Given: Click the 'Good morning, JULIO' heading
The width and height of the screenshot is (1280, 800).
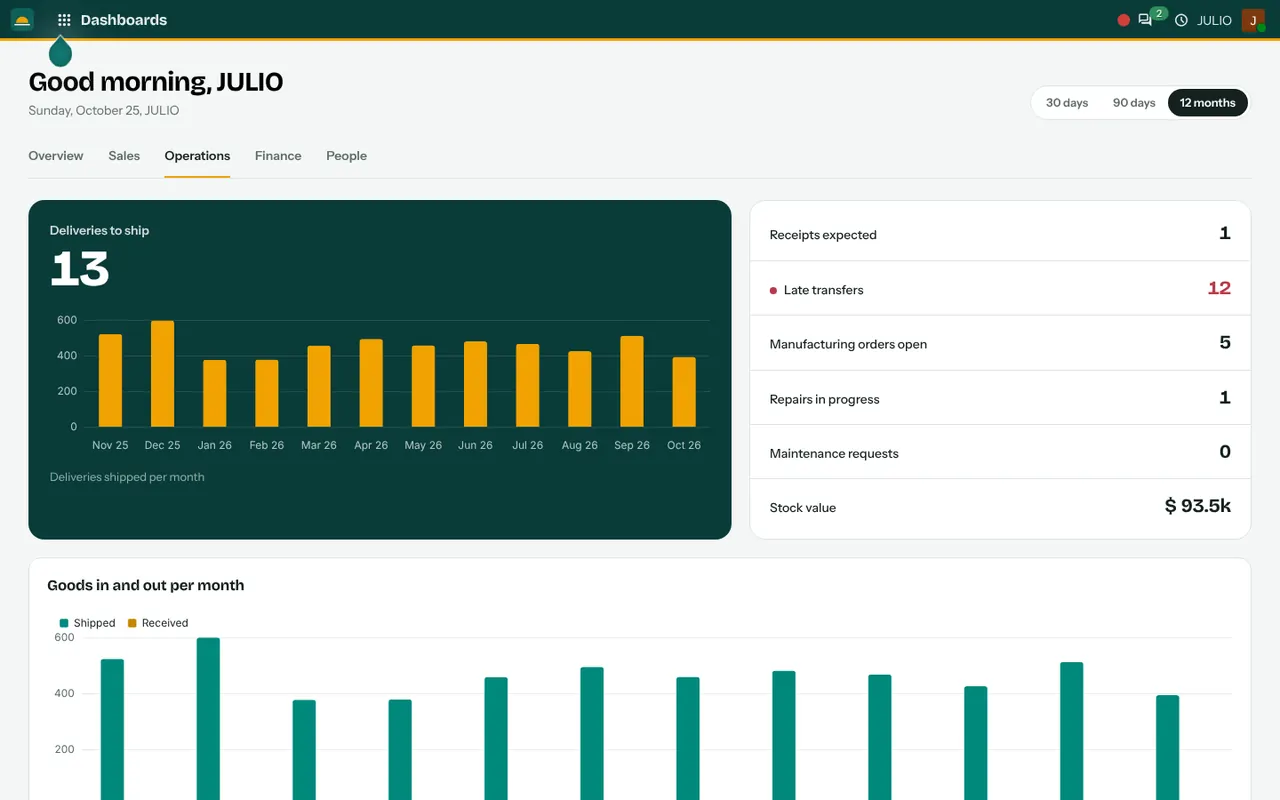Looking at the screenshot, I should [155, 82].
